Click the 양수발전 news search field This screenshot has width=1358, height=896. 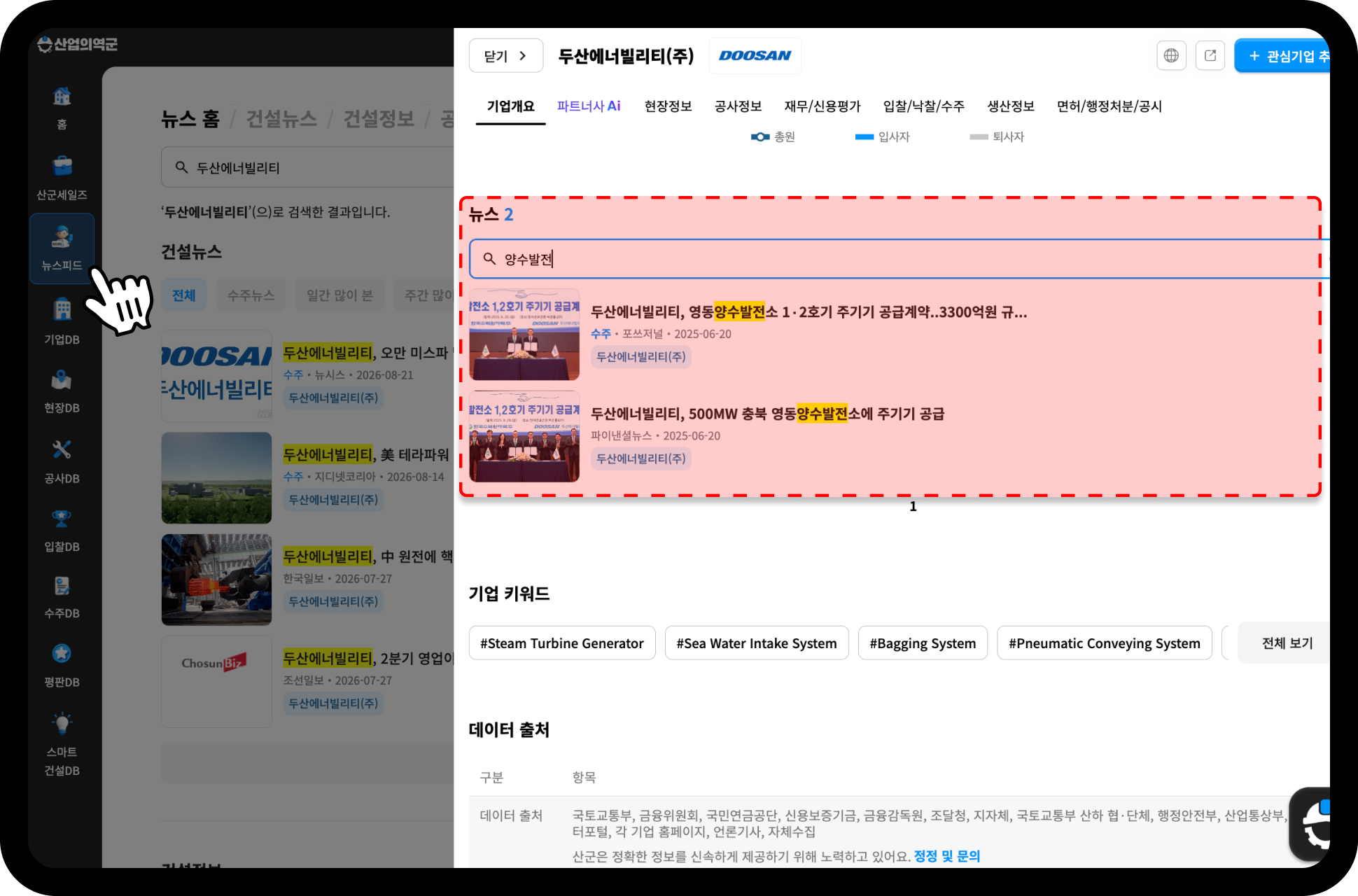point(899,259)
